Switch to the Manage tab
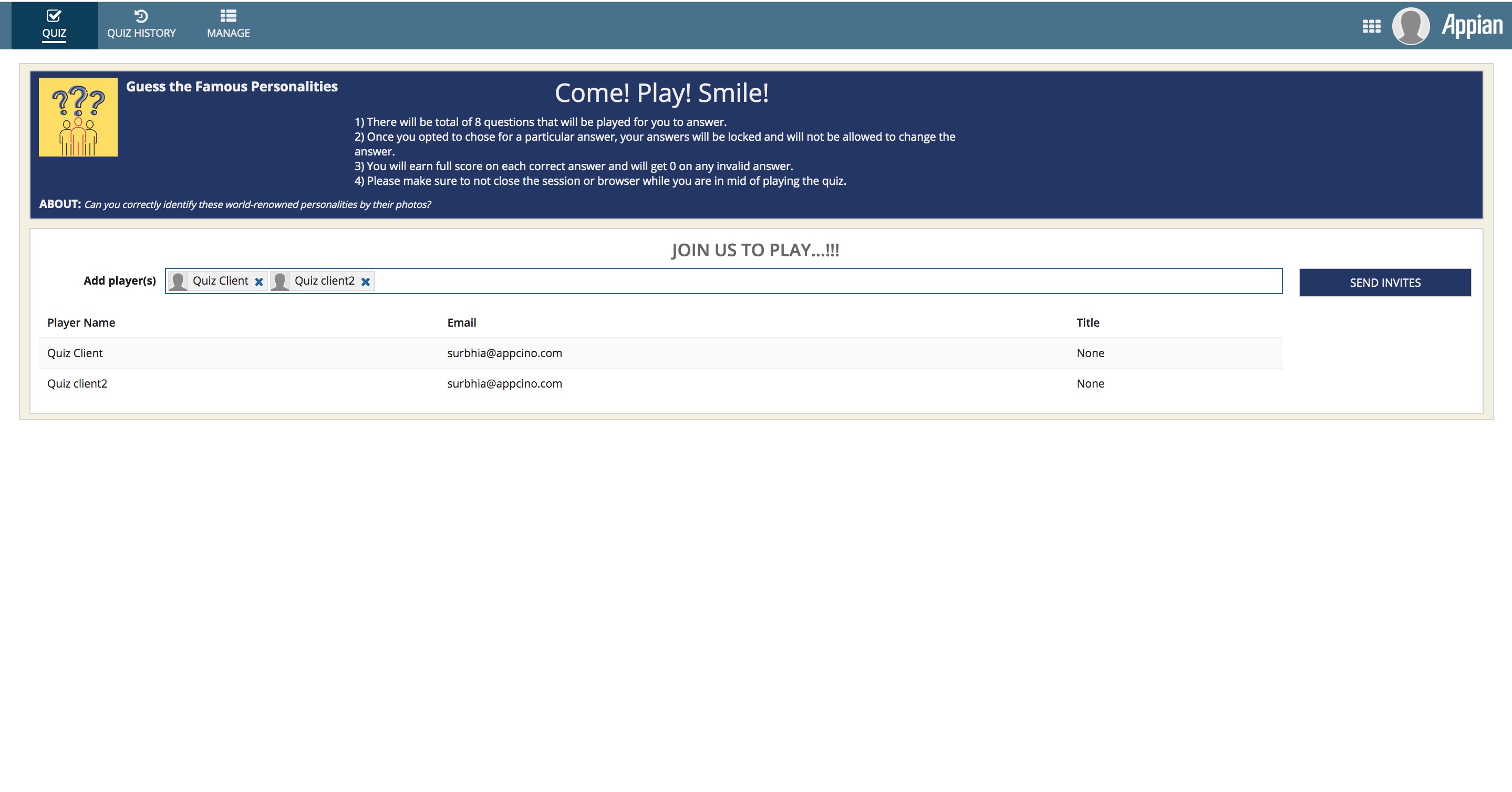This screenshot has height=792, width=1512. (x=229, y=33)
